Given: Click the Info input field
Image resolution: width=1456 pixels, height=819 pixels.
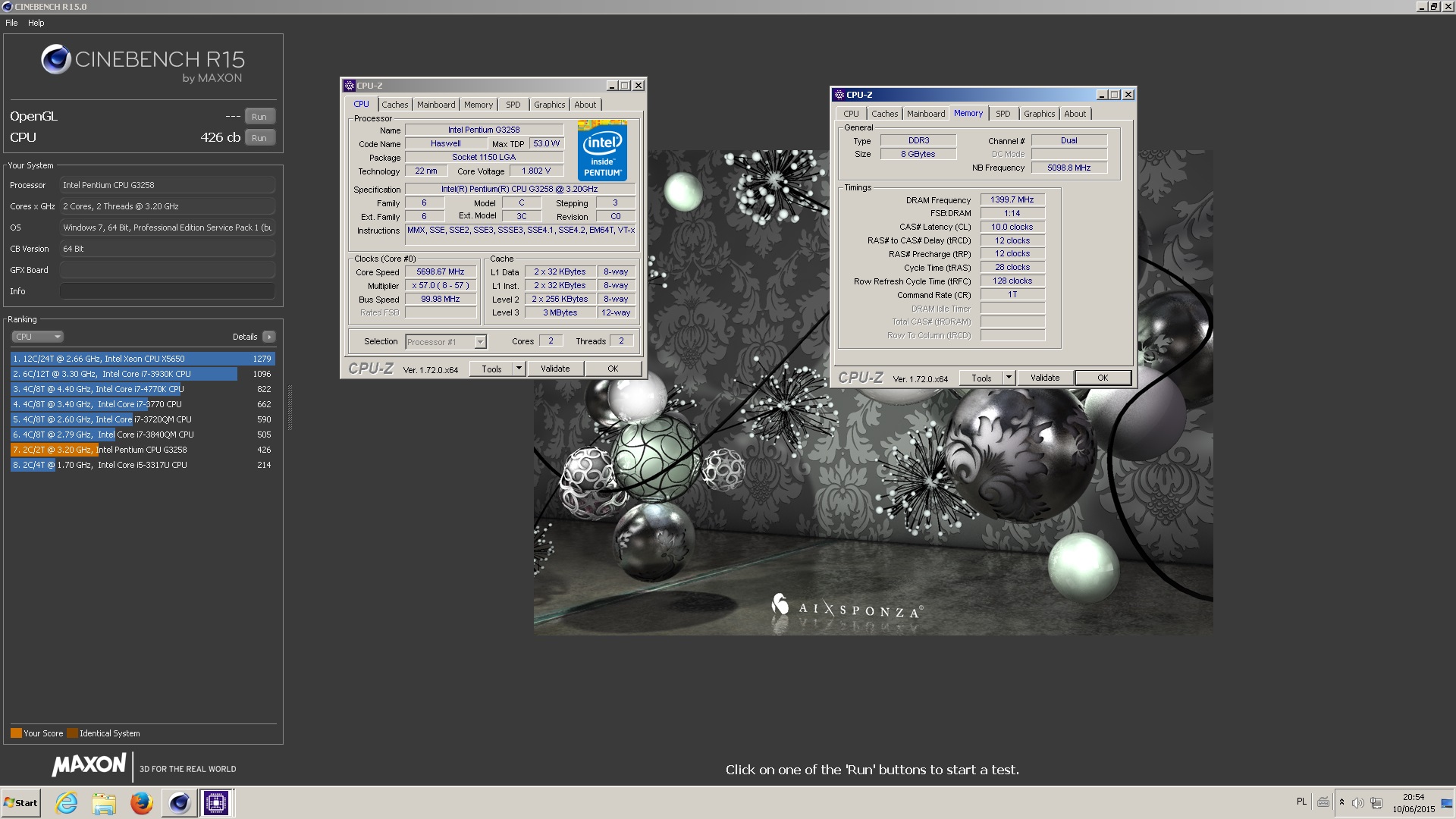Looking at the screenshot, I should [x=168, y=291].
